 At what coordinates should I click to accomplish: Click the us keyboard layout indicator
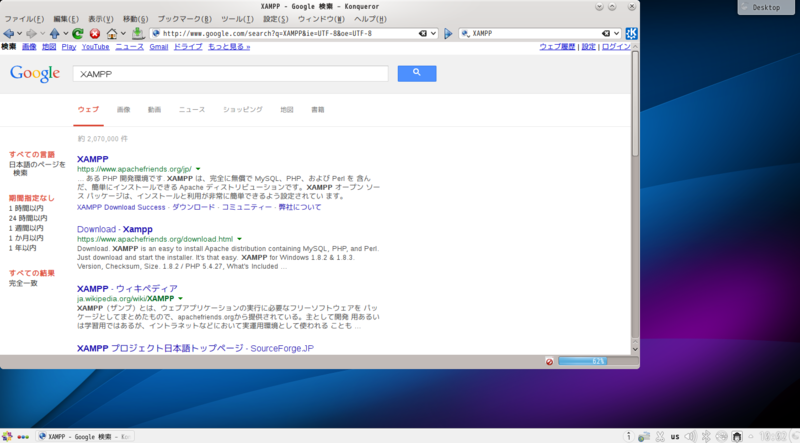[x=675, y=437]
